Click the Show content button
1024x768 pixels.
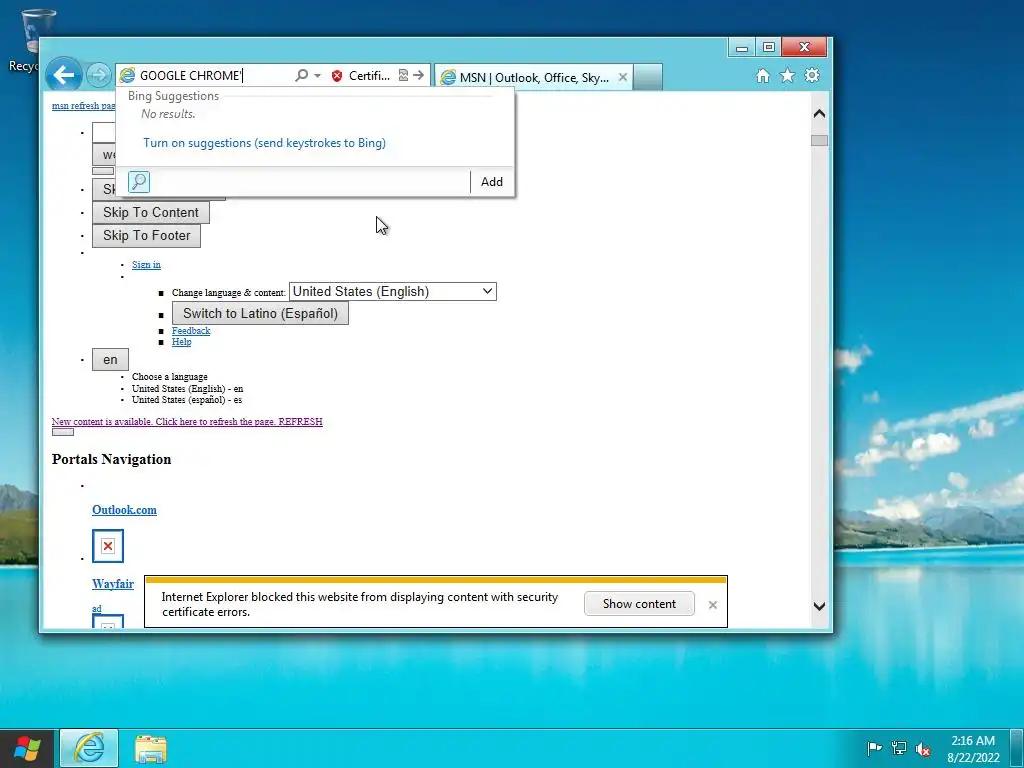pos(639,603)
